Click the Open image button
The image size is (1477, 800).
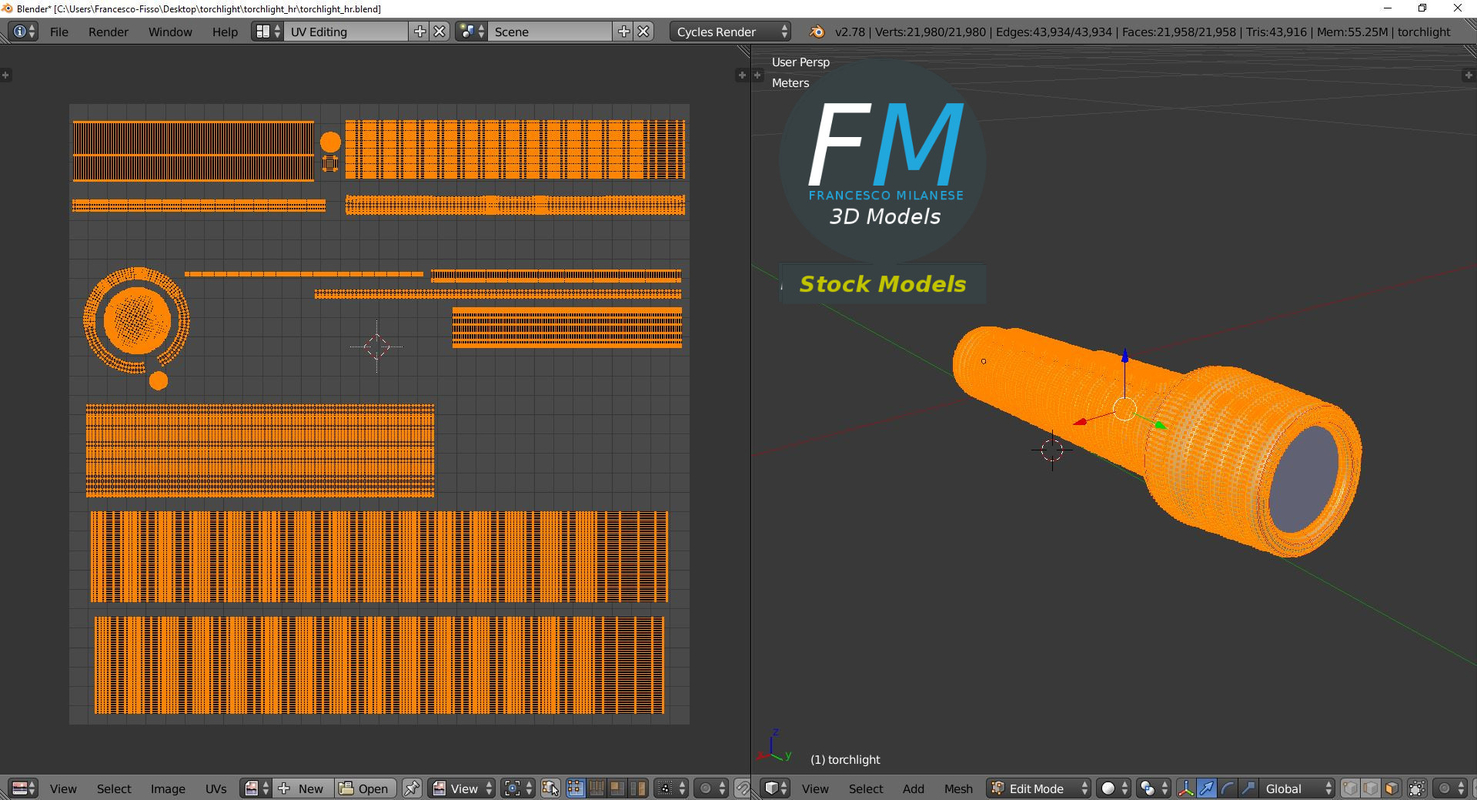(x=364, y=789)
